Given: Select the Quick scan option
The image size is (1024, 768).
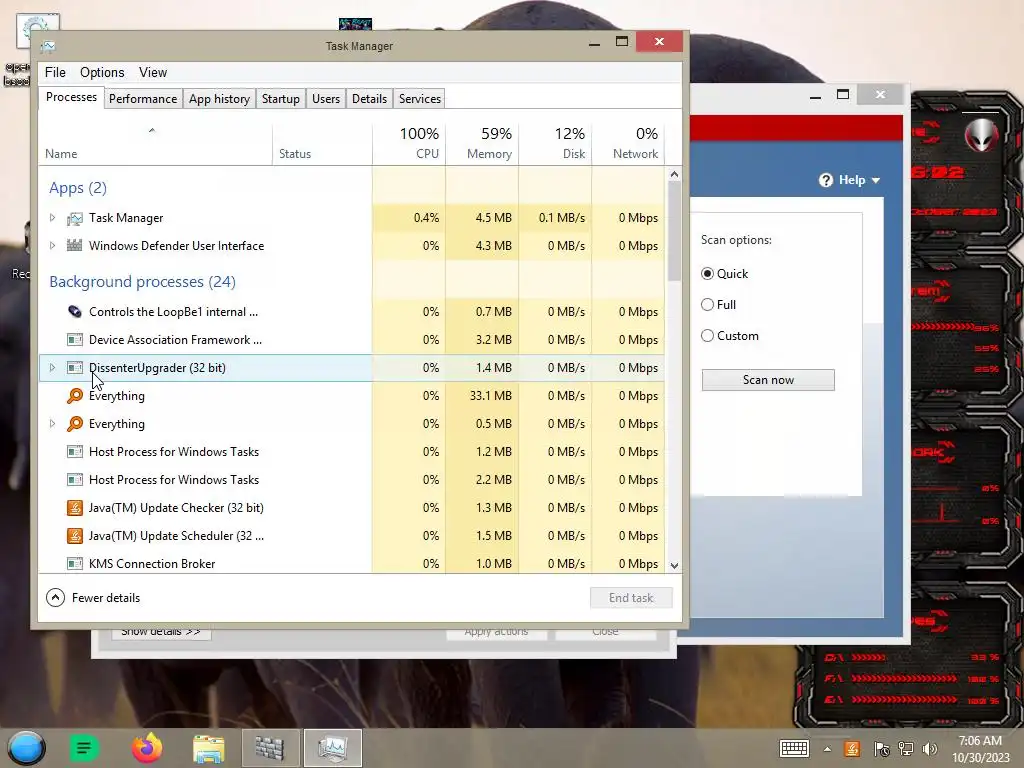Looking at the screenshot, I should (707, 274).
